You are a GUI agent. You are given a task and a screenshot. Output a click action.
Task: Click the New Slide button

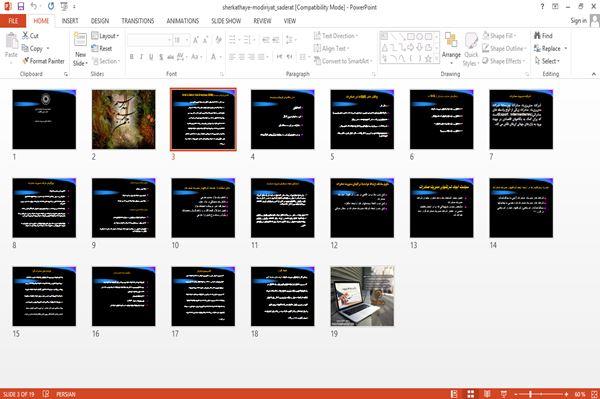click(80, 50)
